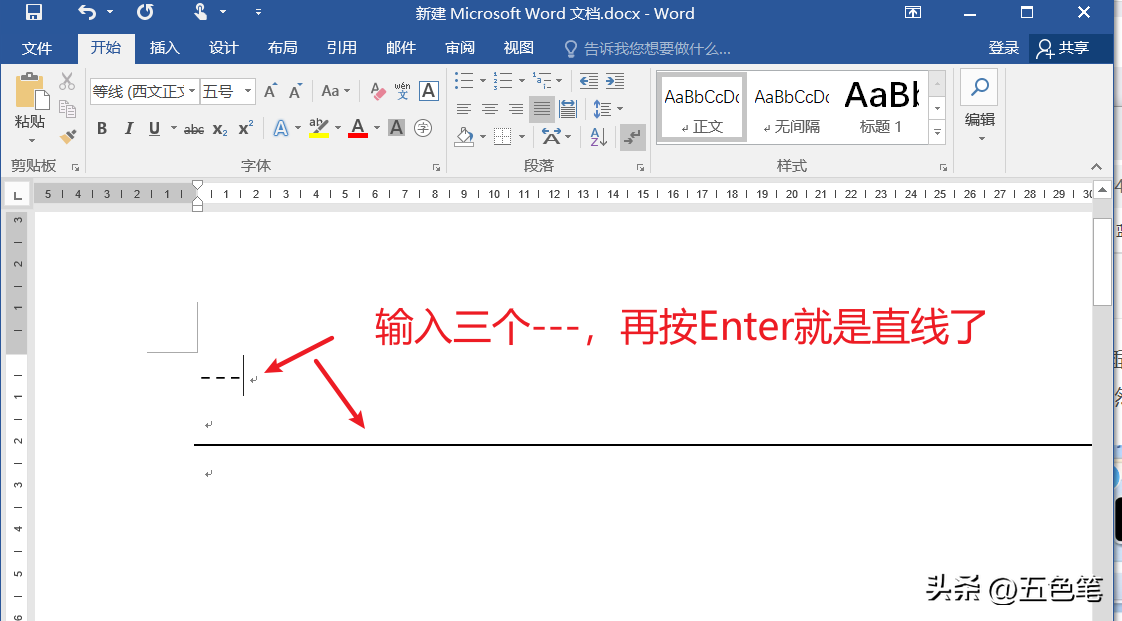Apply the 无间隔 style

pyautogui.click(x=791, y=108)
